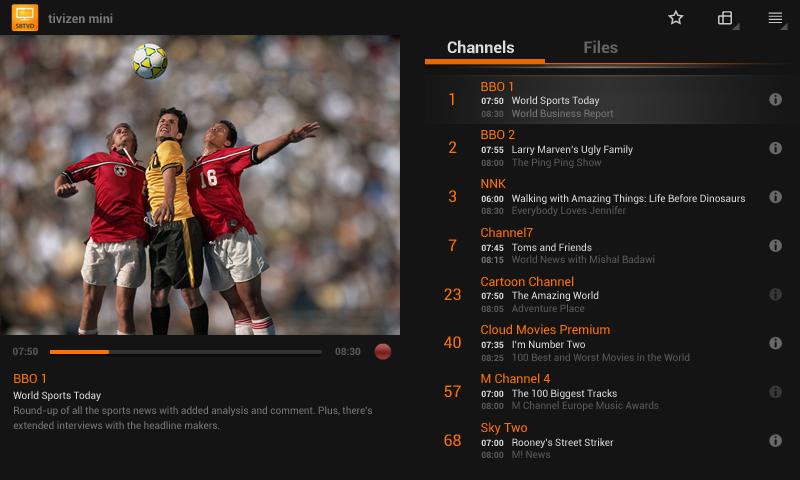The height and width of the screenshot is (480, 800).
Task: Show info for Channel7
Action: (x=775, y=246)
